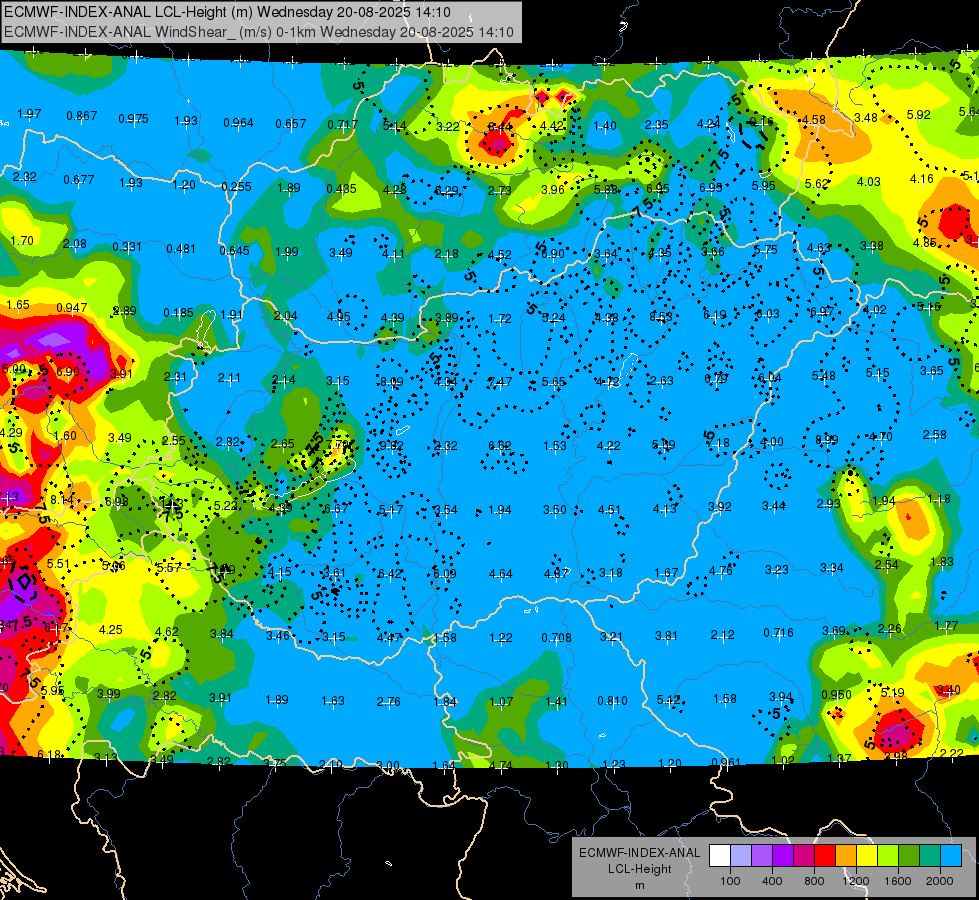The width and height of the screenshot is (979, 900).
Task: Select the grid value 0.331
Action: 127,247
